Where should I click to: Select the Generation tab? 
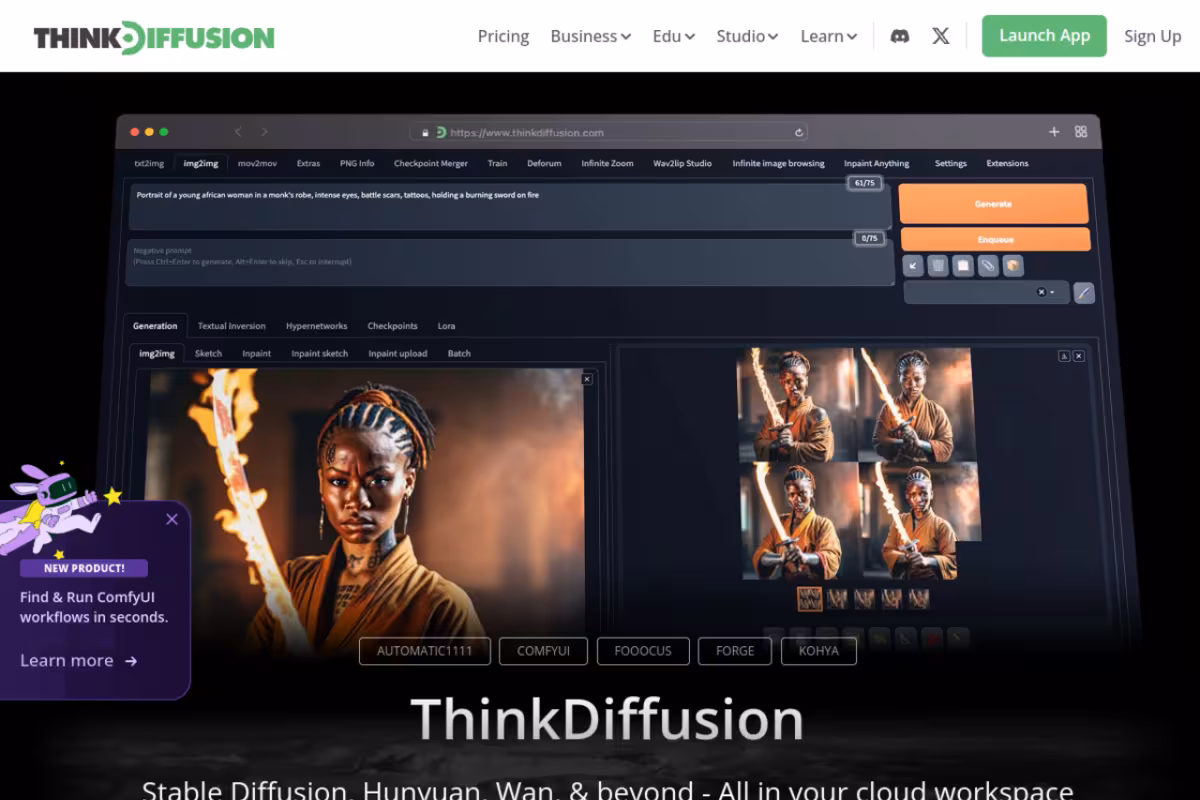click(x=155, y=326)
